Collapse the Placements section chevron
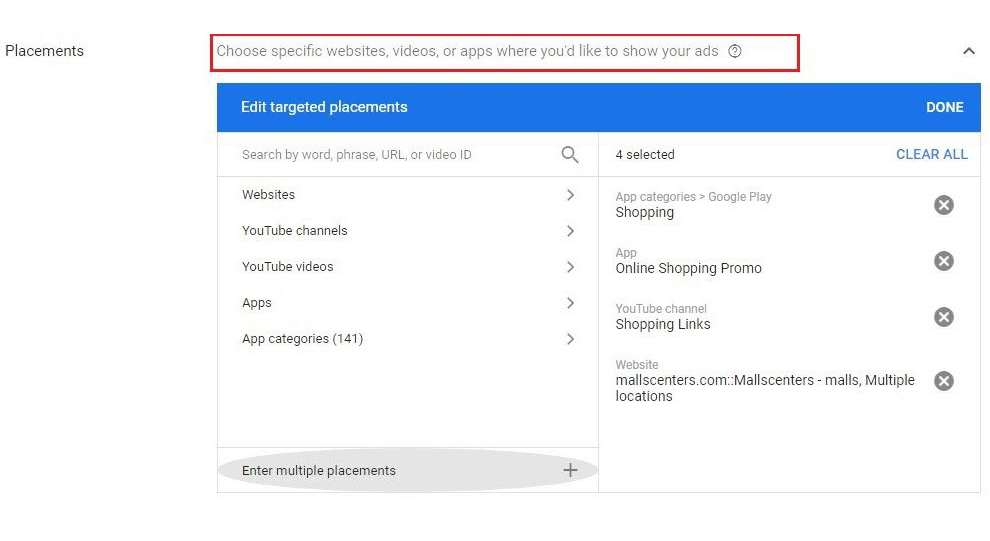Screen dimensions: 990x541 969,51
